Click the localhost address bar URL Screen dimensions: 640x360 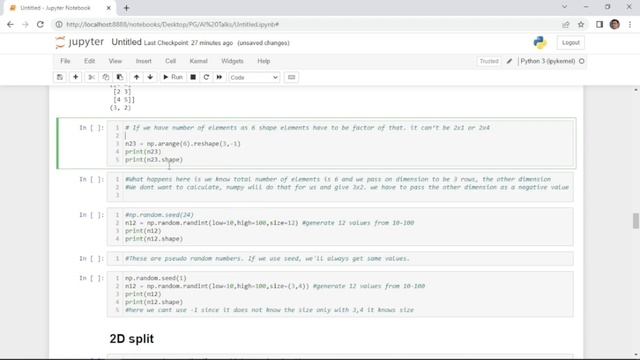[172, 24]
